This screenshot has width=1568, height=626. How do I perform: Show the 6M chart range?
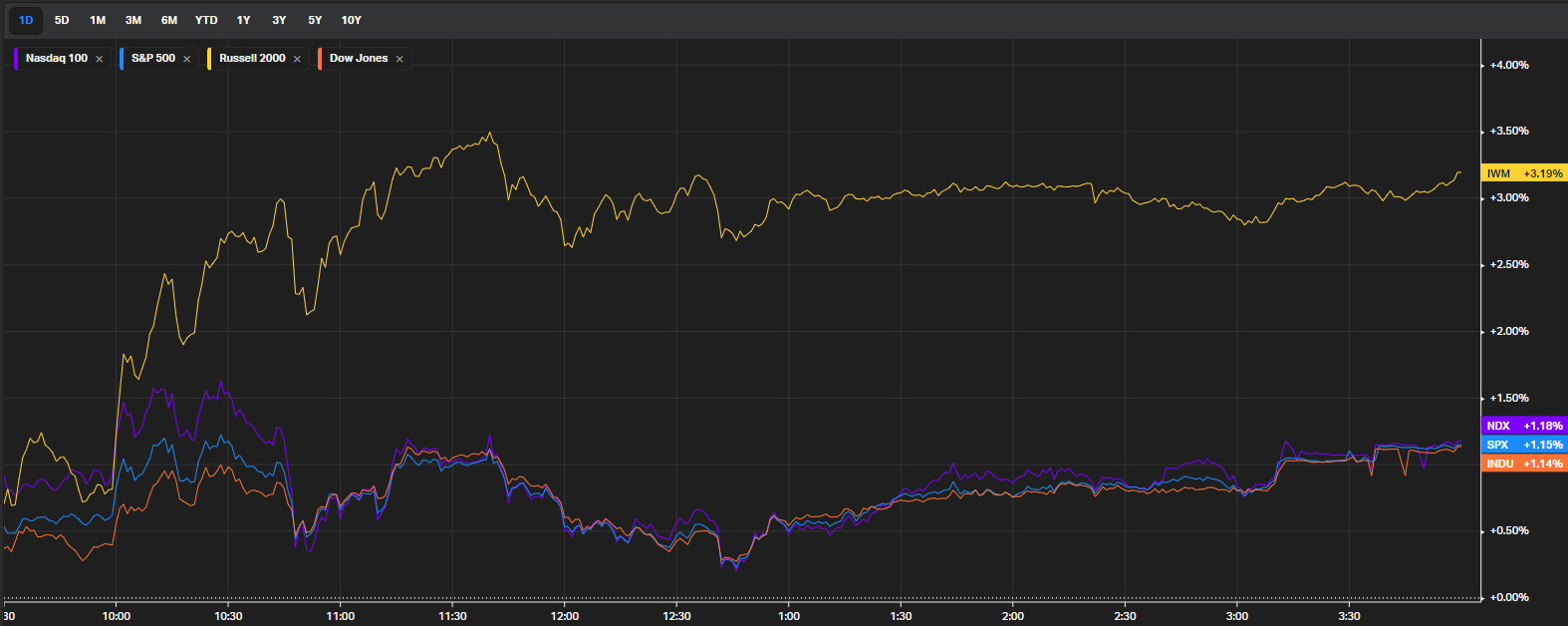click(x=169, y=20)
